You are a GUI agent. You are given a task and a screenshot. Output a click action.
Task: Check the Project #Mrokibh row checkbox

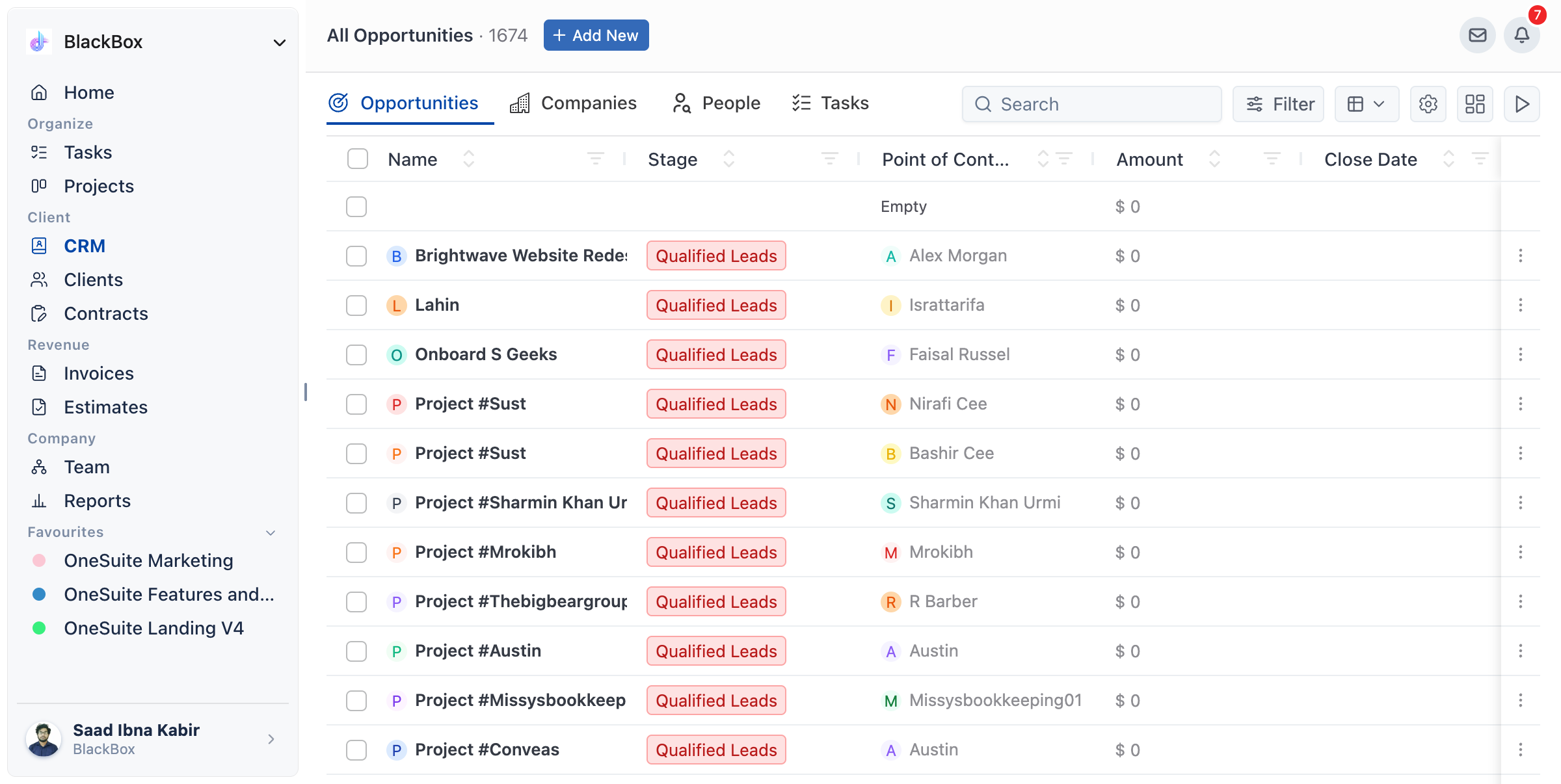click(x=356, y=552)
